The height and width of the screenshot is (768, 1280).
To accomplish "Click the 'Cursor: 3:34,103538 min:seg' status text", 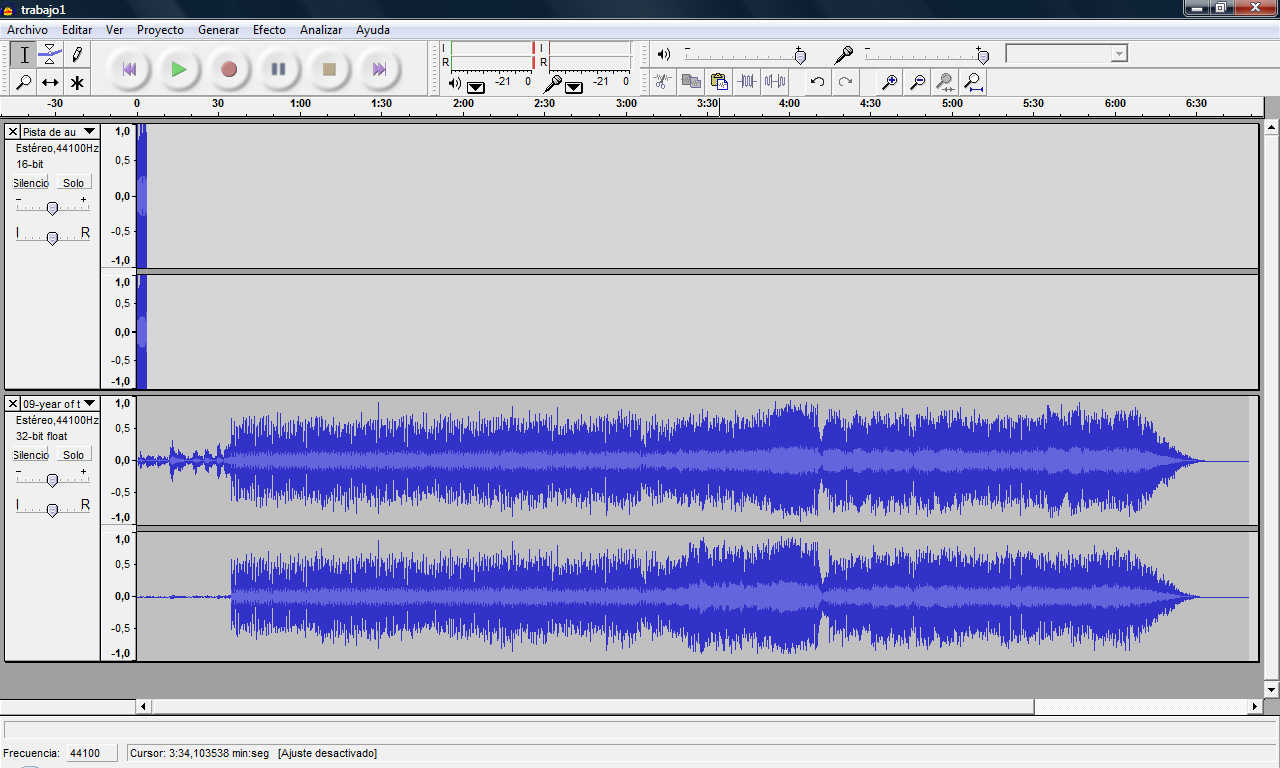I will click(x=199, y=753).
